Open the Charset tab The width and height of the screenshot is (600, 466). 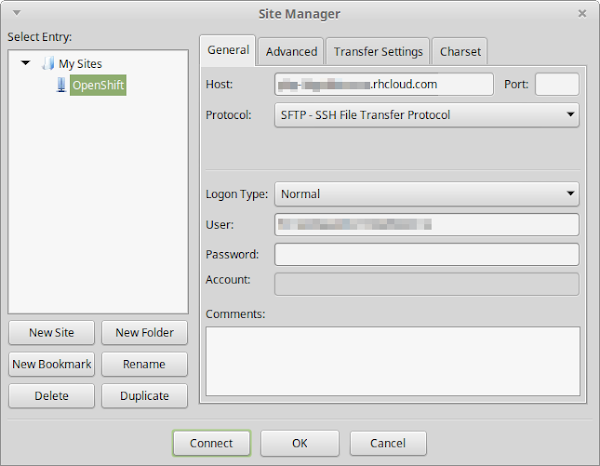(x=460, y=51)
